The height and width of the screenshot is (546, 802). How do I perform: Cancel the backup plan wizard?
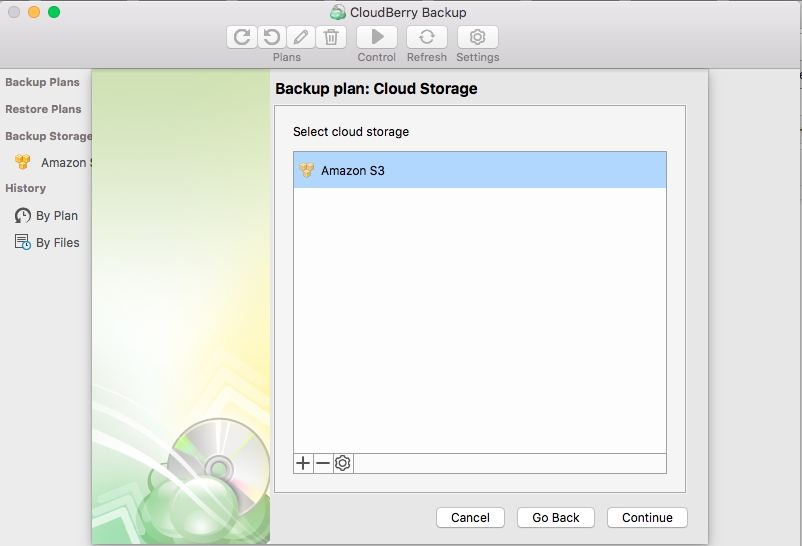[471, 517]
